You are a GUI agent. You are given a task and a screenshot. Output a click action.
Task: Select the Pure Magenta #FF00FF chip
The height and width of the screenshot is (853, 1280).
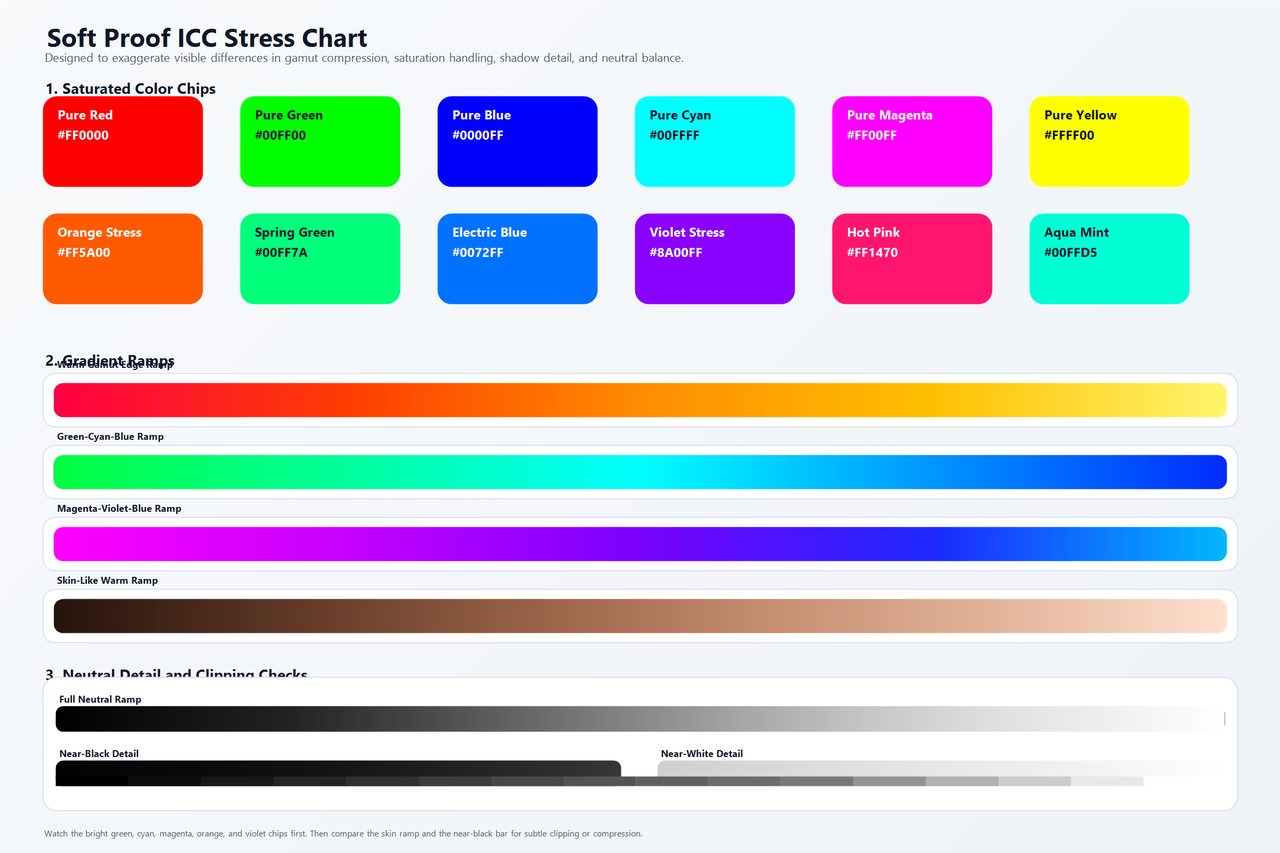click(x=912, y=141)
